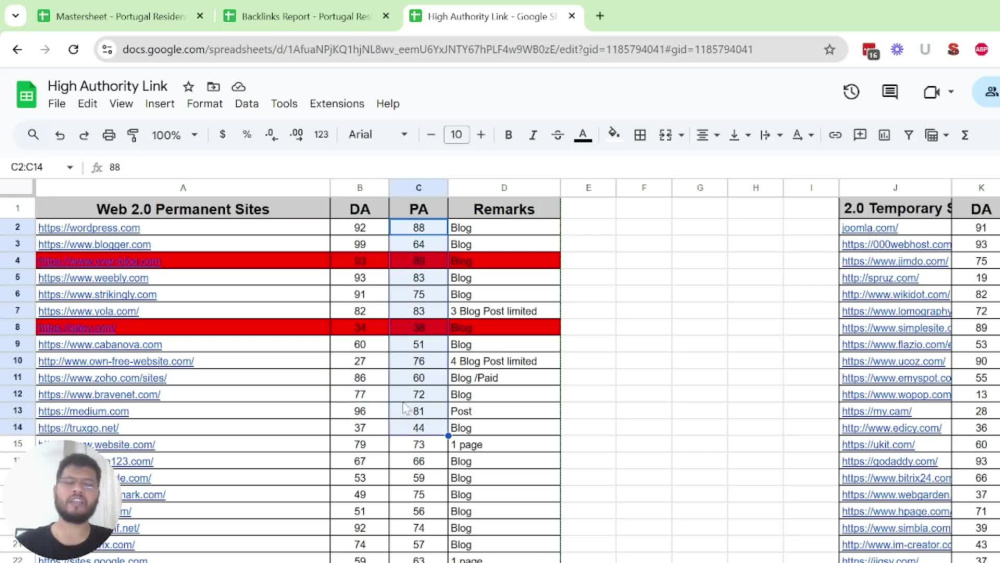Screen dimensions: 1000x563
Task: Open text rotation dropdown
Action: (802, 135)
